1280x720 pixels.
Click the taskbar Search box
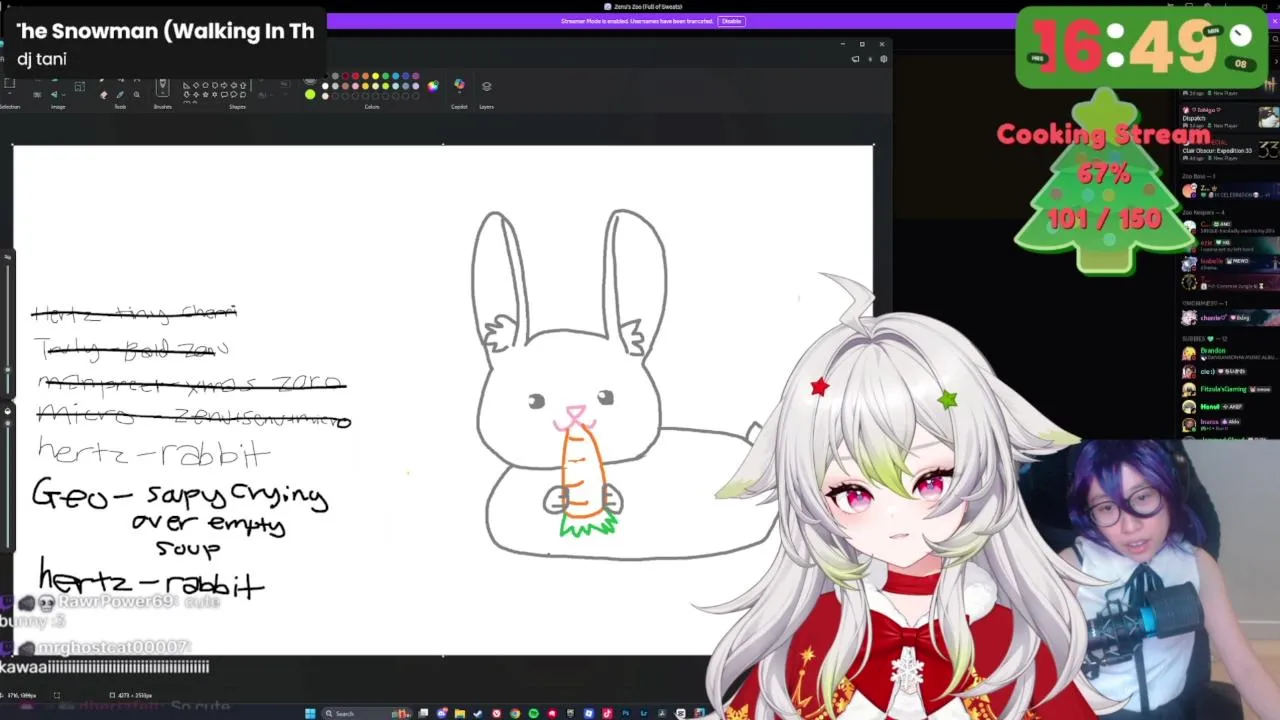pos(365,713)
